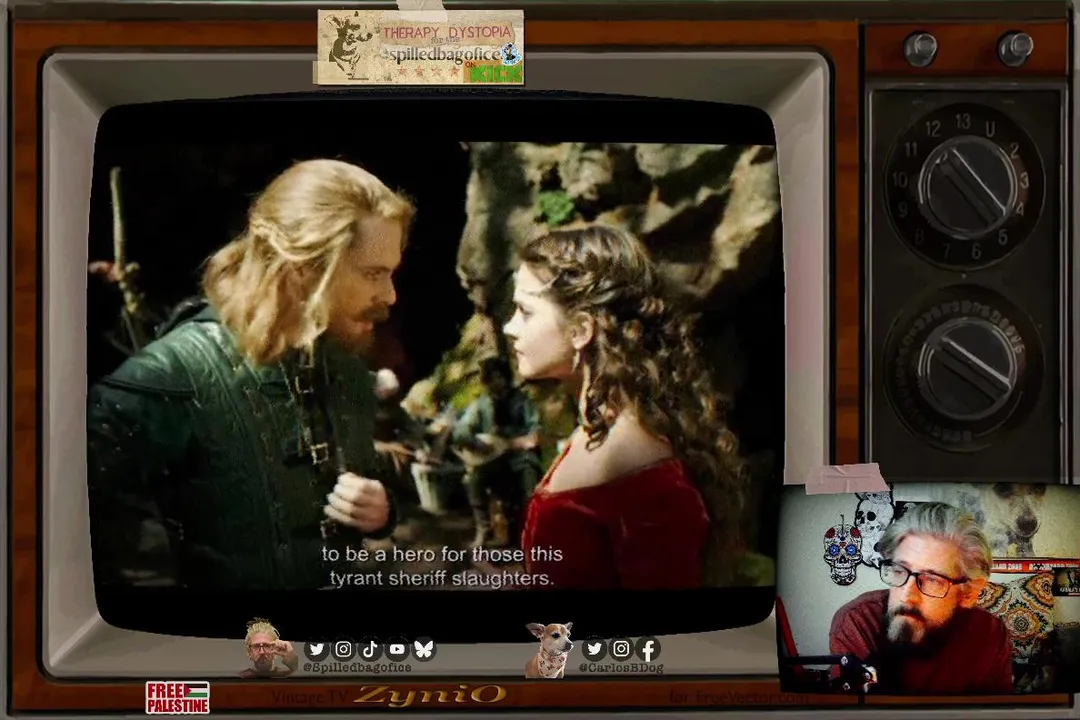Click the man's avatar beside the social icons

(x=265, y=648)
